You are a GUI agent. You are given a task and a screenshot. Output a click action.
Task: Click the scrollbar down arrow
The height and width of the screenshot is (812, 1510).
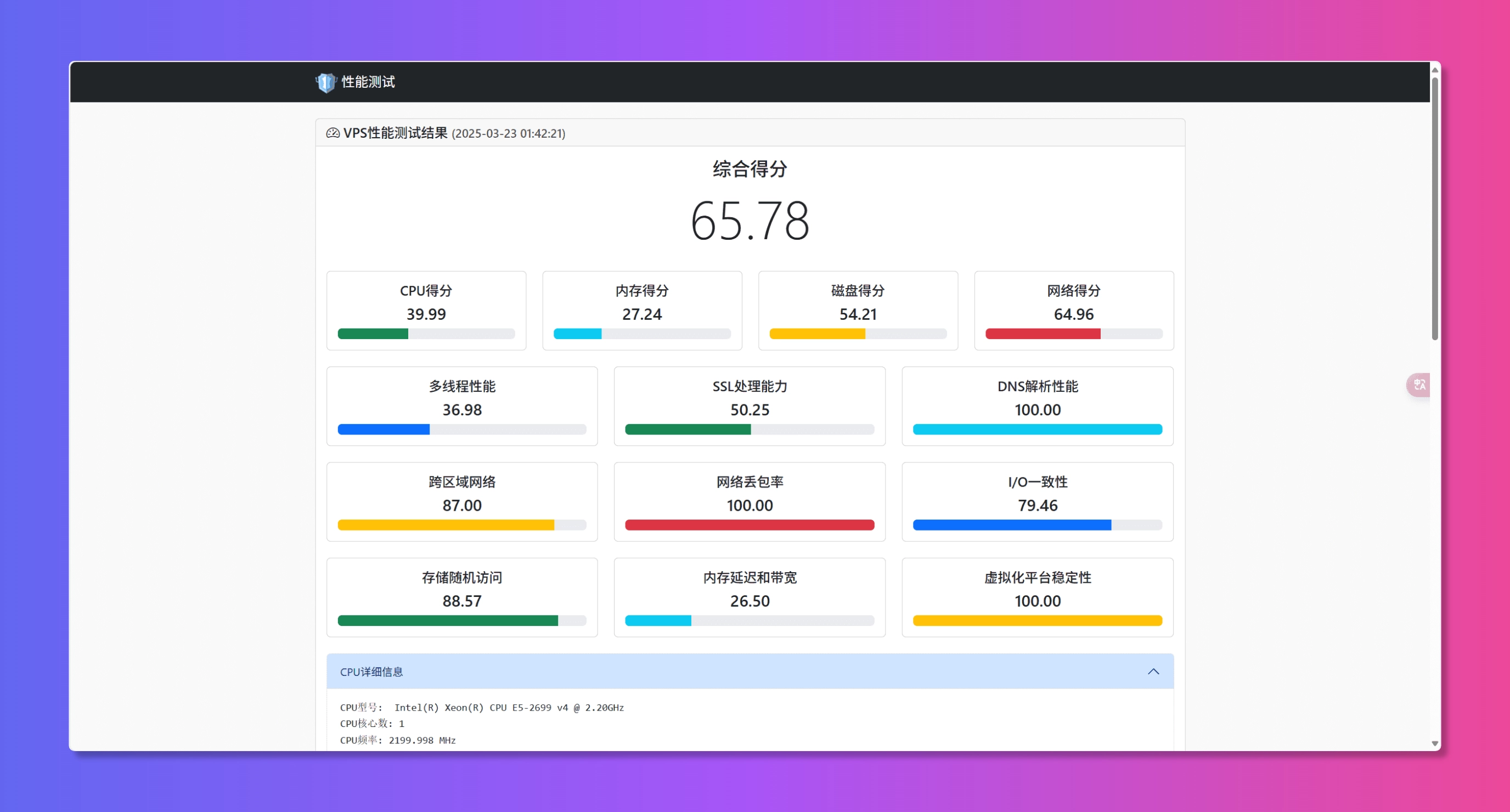pyautogui.click(x=1435, y=743)
